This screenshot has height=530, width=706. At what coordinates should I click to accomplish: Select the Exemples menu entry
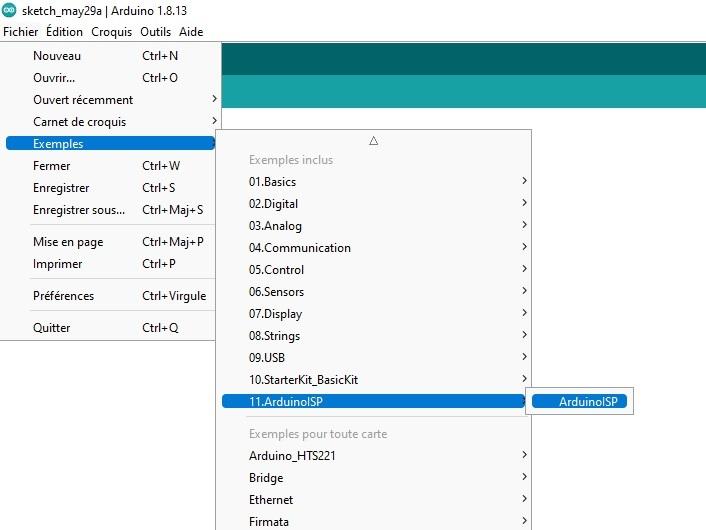[110, 144]
